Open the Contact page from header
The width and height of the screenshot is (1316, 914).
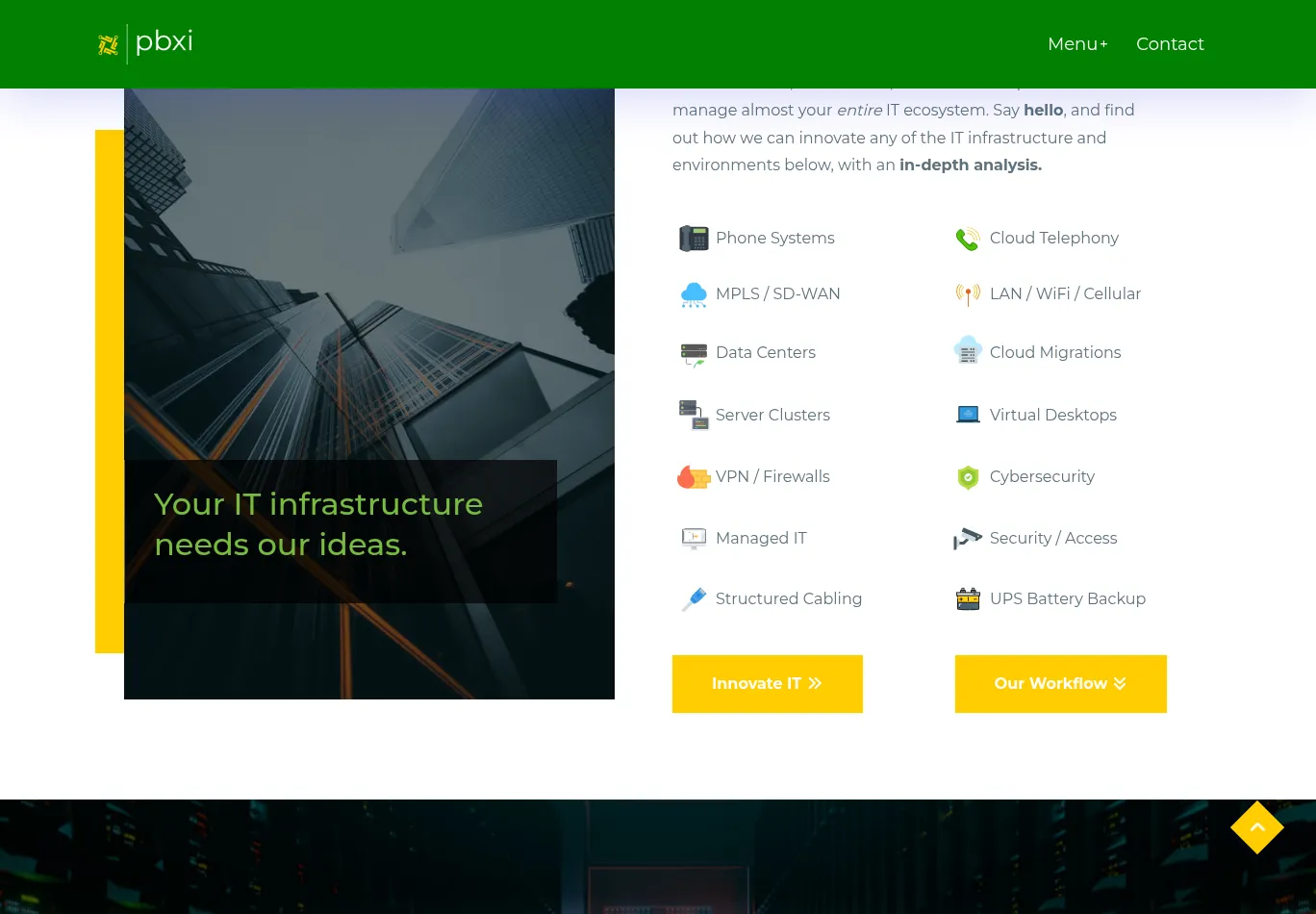[x=1170, y=44]
